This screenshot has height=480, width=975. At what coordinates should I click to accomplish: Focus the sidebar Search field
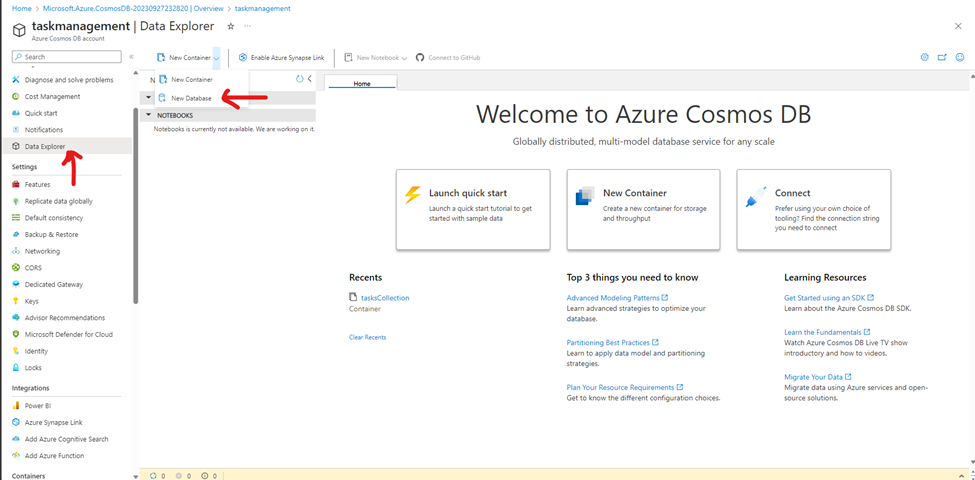coord(67,57)
